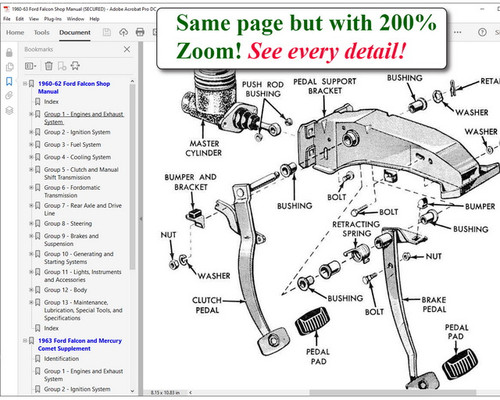
Task: Open Group 7 - Rear Axle and Drive Line
Action: click(x=83, y=209)
